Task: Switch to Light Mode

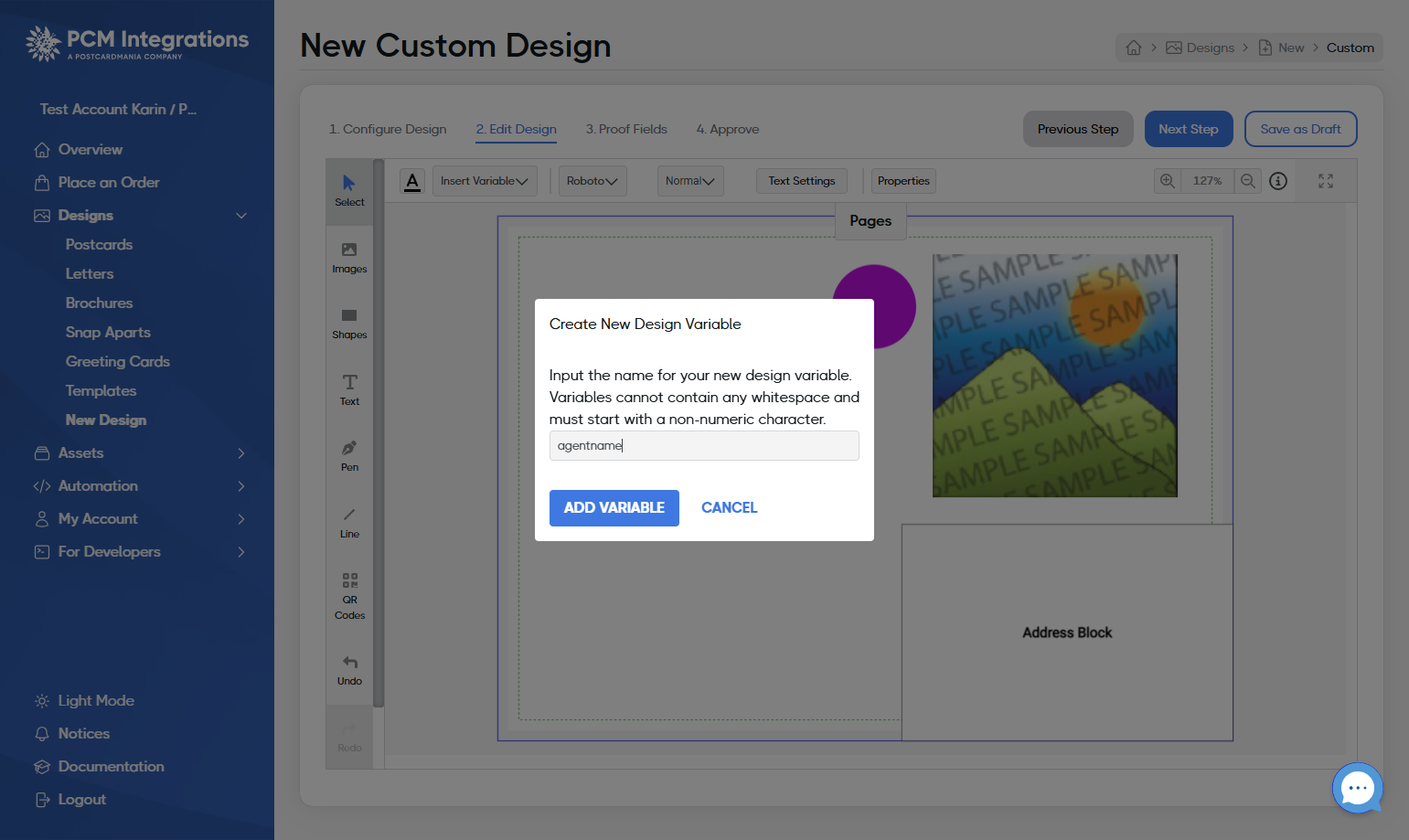Action: pos(96,700)
